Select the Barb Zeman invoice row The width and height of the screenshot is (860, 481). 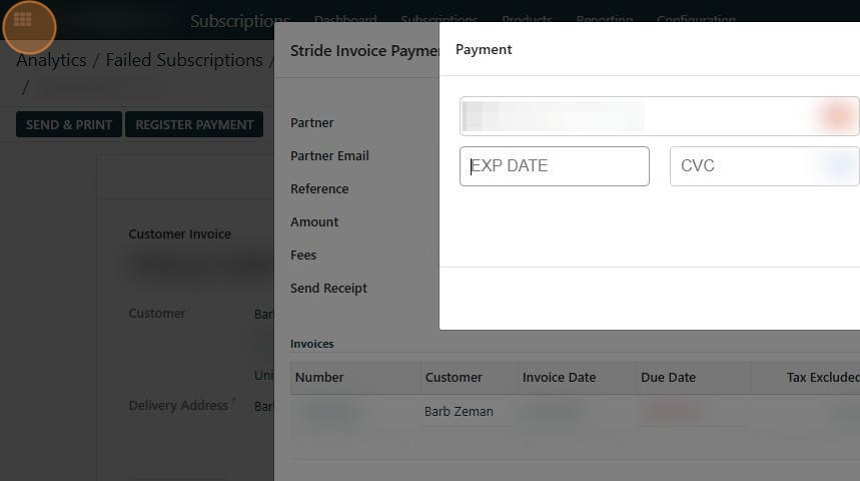459,411
